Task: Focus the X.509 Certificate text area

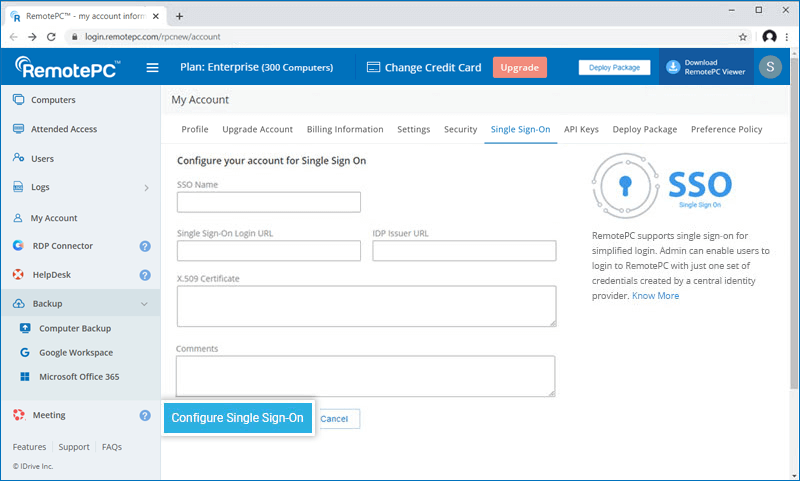Action: tap(365, 306)
